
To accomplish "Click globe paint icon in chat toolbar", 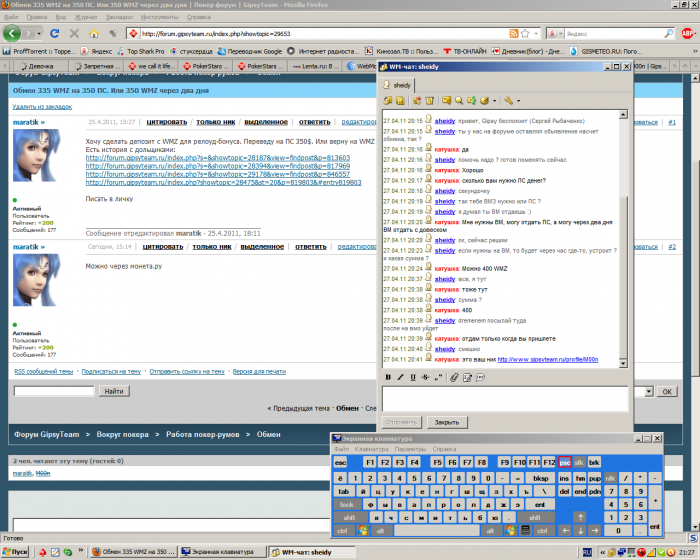I will pos(484,100).
